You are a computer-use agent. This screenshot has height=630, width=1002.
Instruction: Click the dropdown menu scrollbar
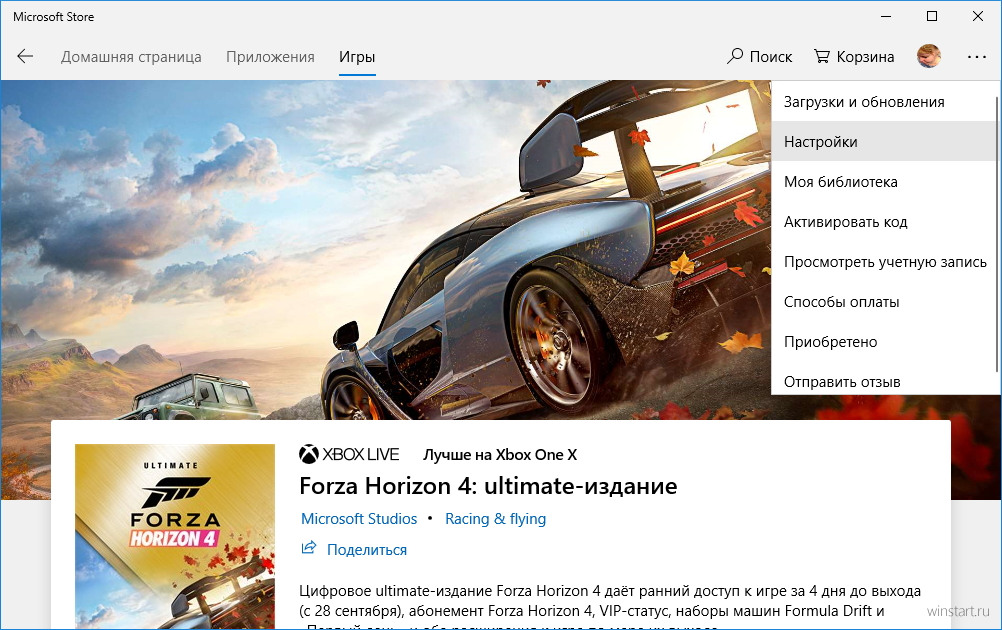pos(997,233)
